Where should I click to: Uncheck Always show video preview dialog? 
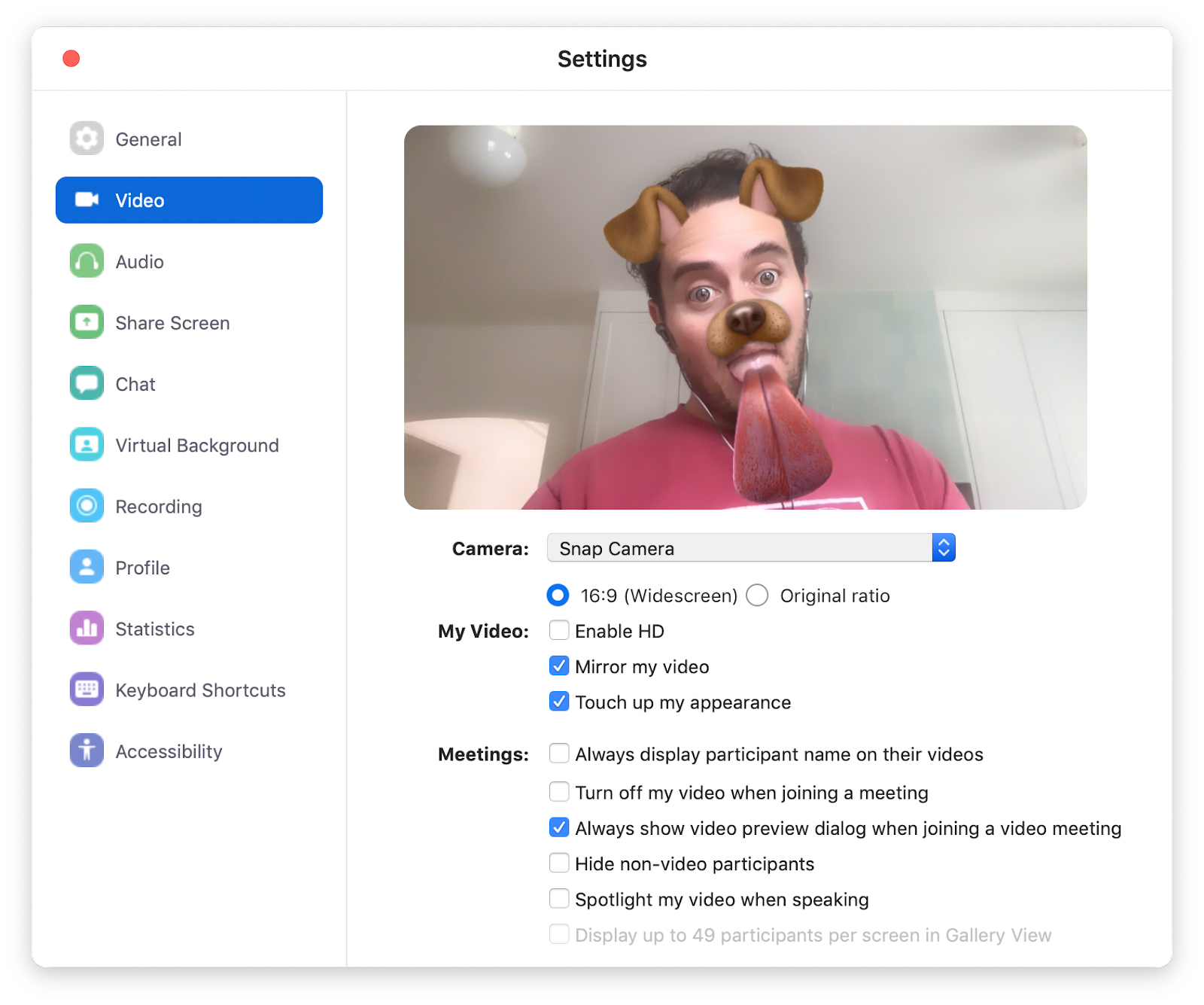[x=559, y=827]
